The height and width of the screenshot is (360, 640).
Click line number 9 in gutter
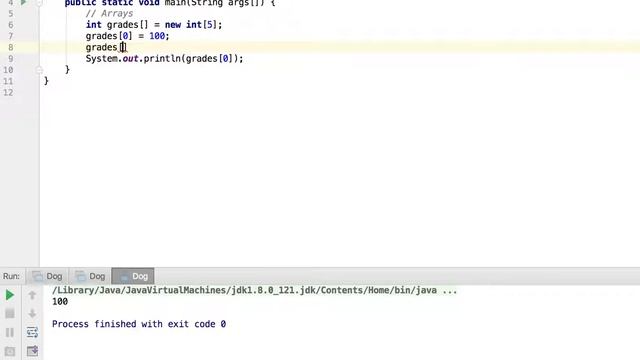[x=11, y=59]
